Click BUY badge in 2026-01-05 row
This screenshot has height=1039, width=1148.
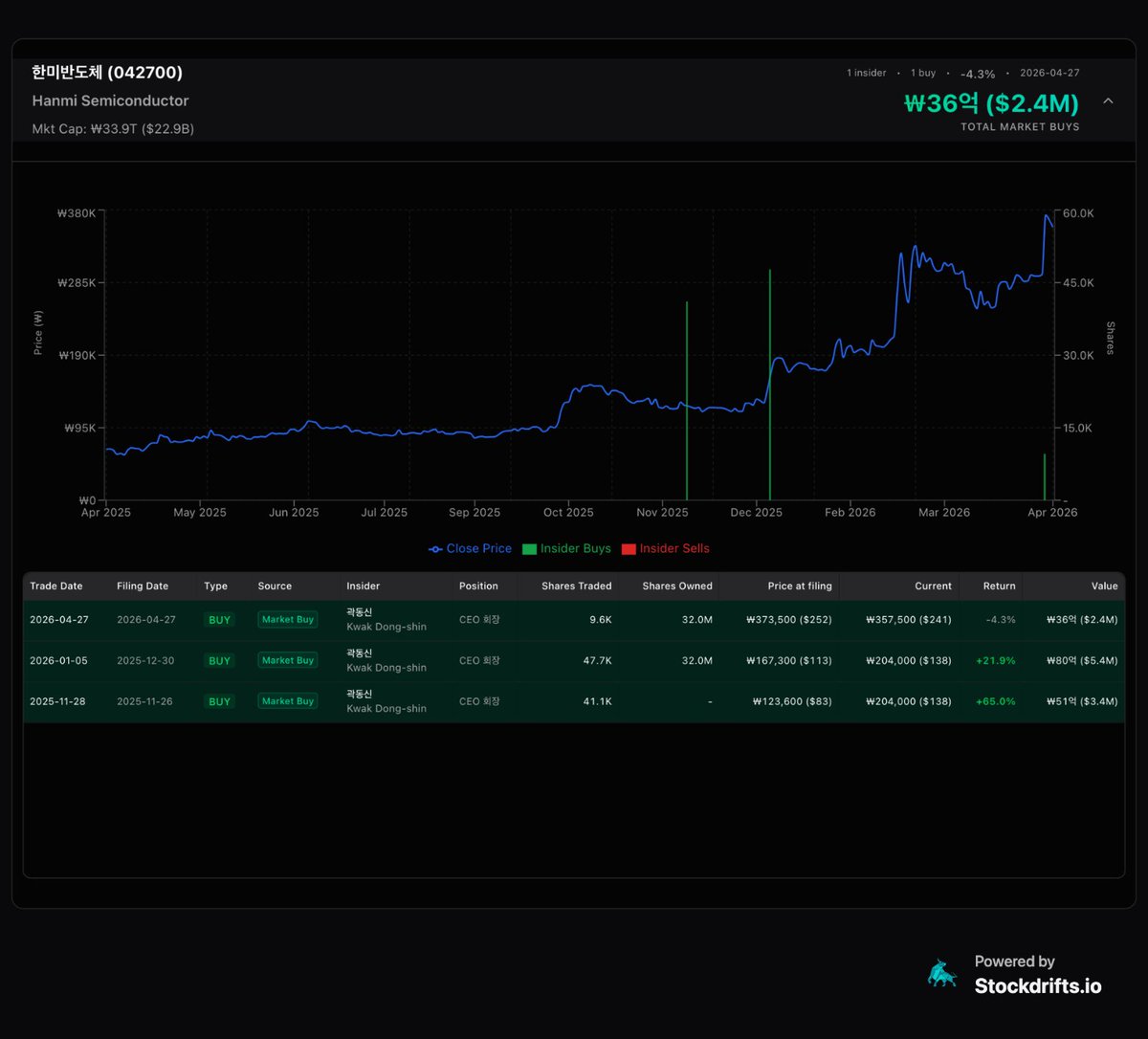click(220, 661)
